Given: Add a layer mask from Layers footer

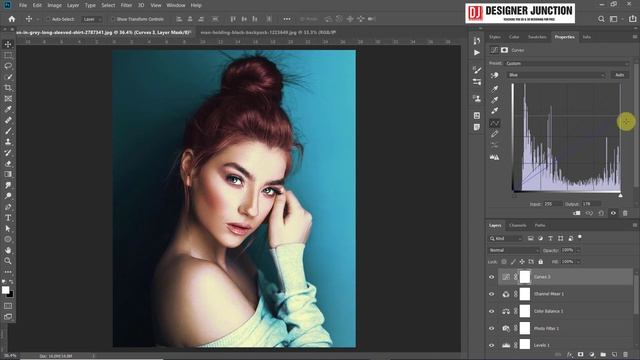Looking at the screenshot, I should [580, 355].
